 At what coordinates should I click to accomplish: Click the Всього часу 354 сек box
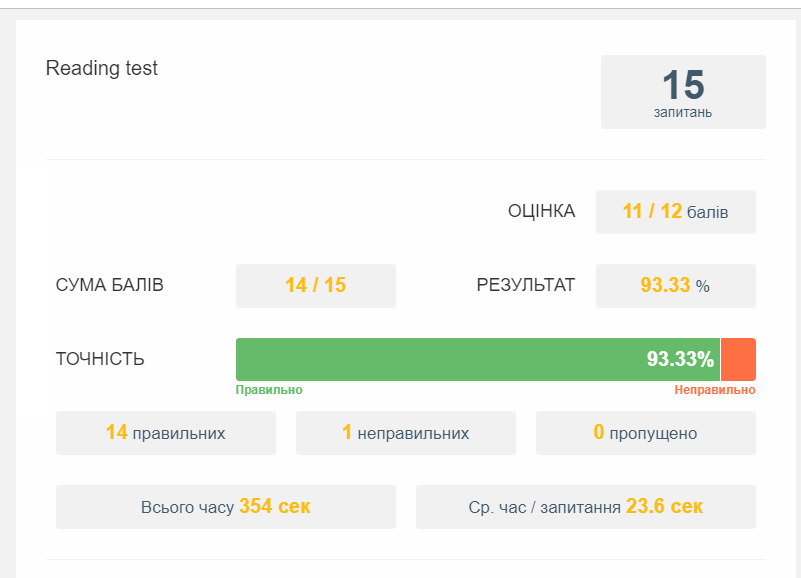point(226,507)
